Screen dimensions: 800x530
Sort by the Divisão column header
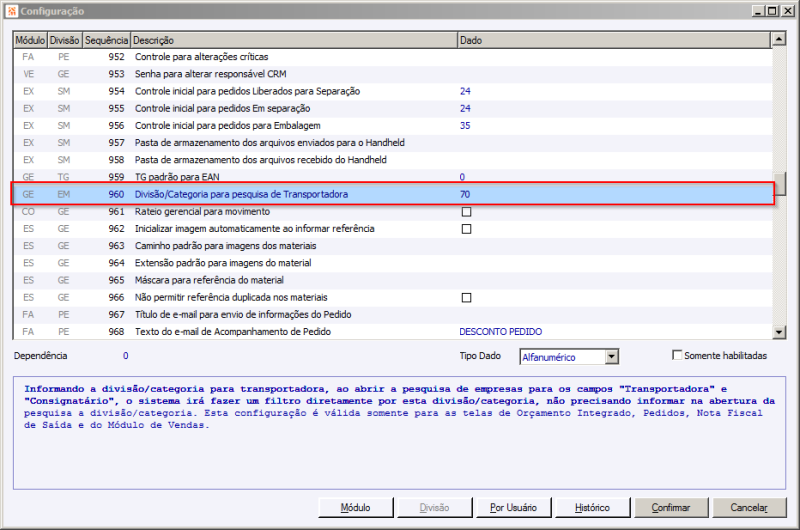coord(65,40)
